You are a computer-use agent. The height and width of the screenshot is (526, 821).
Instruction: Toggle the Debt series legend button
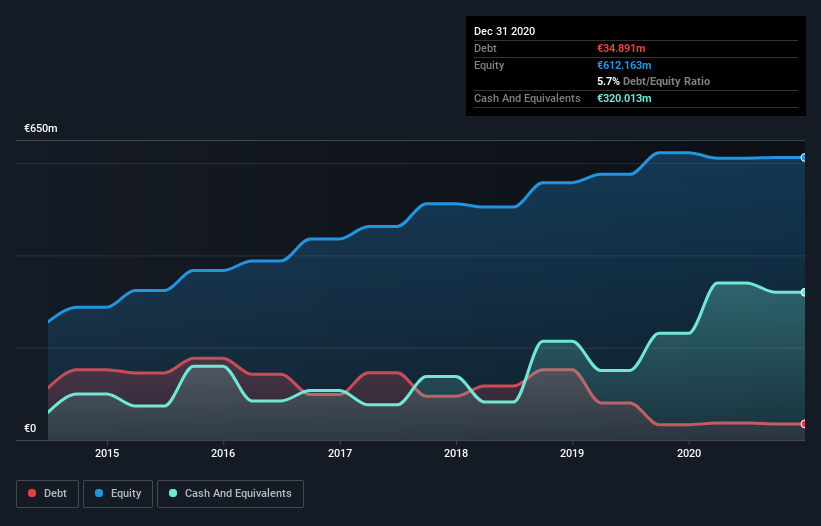point(48,494)
